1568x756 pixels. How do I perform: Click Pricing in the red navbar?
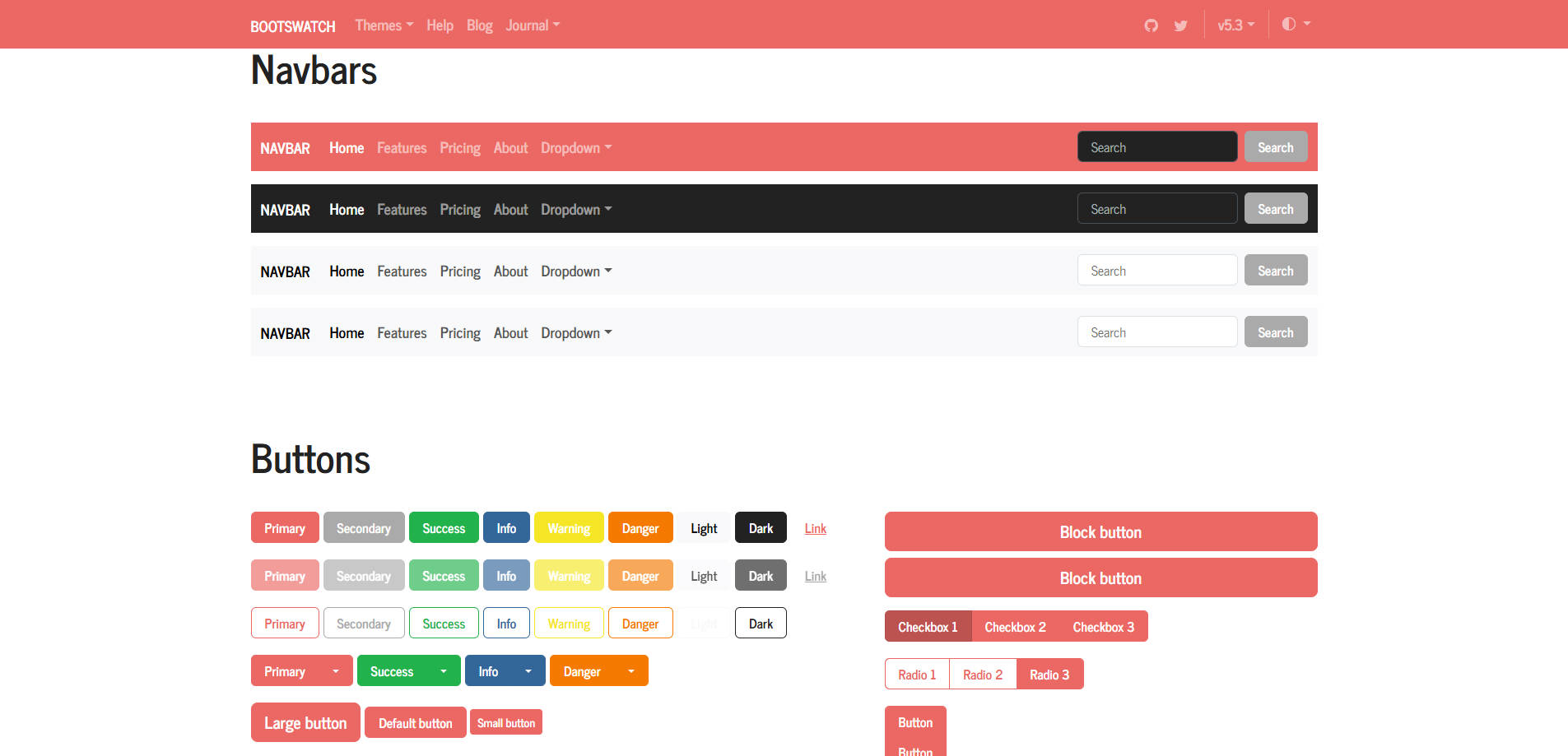pyautogui.click(x=460, y=148)
